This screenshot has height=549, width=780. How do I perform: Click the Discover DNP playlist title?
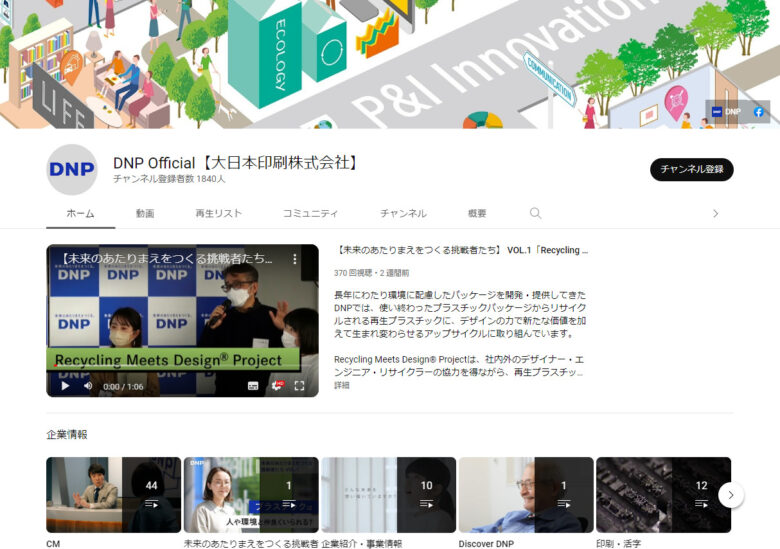[x=486, y=544]
